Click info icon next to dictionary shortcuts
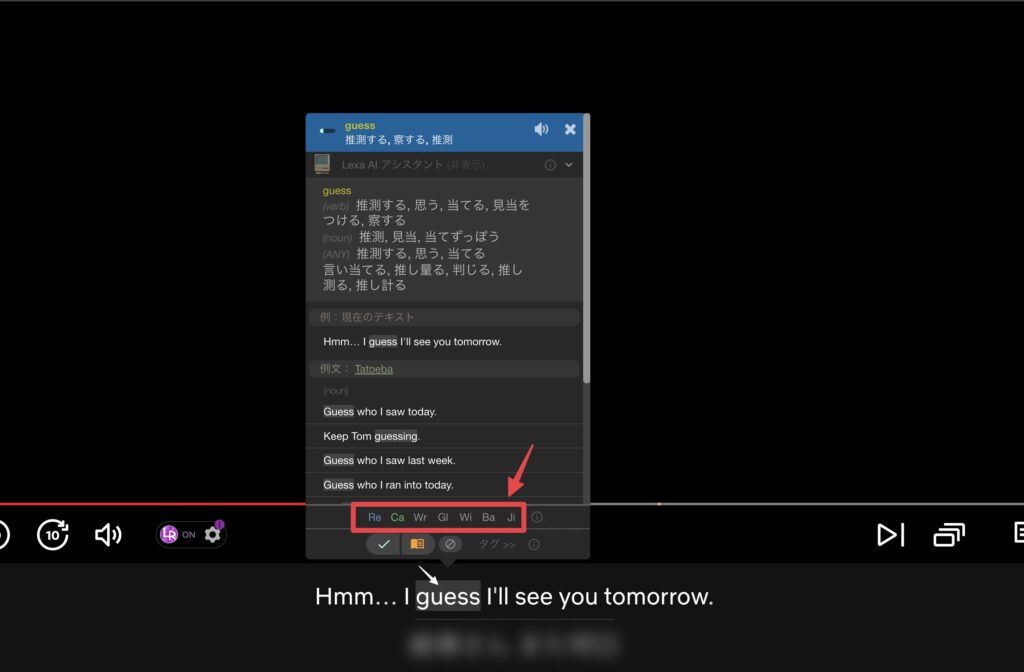Viewport: 1024px width, 672px height. click(x=537, y=517)
